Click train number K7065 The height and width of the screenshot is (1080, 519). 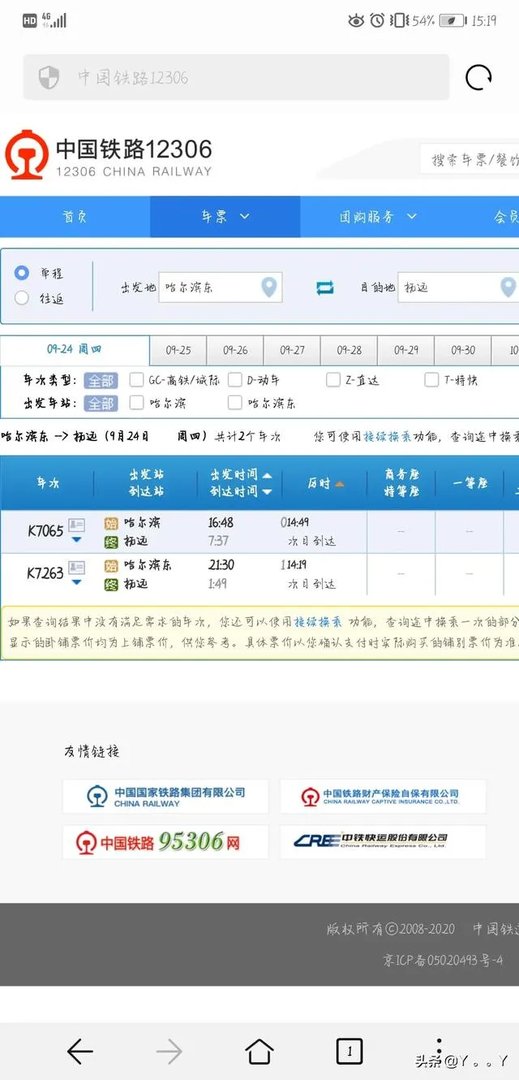tap(45, 530)
